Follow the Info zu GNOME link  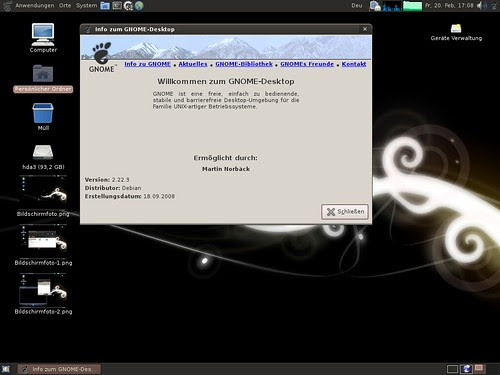(x=147, y=64)
